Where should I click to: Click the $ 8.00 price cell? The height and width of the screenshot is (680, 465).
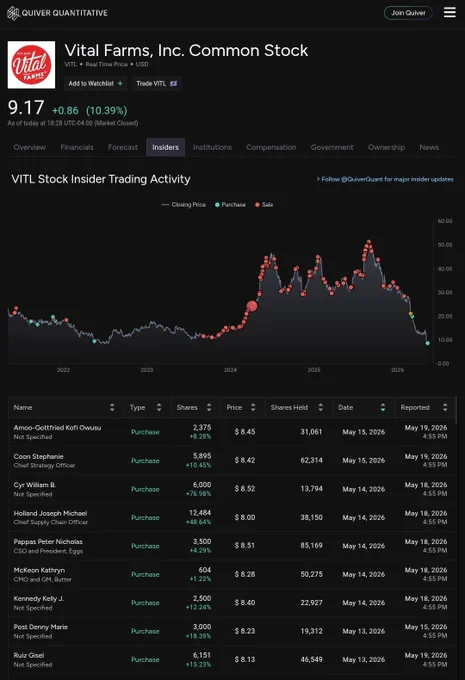[x=245, y=517]
